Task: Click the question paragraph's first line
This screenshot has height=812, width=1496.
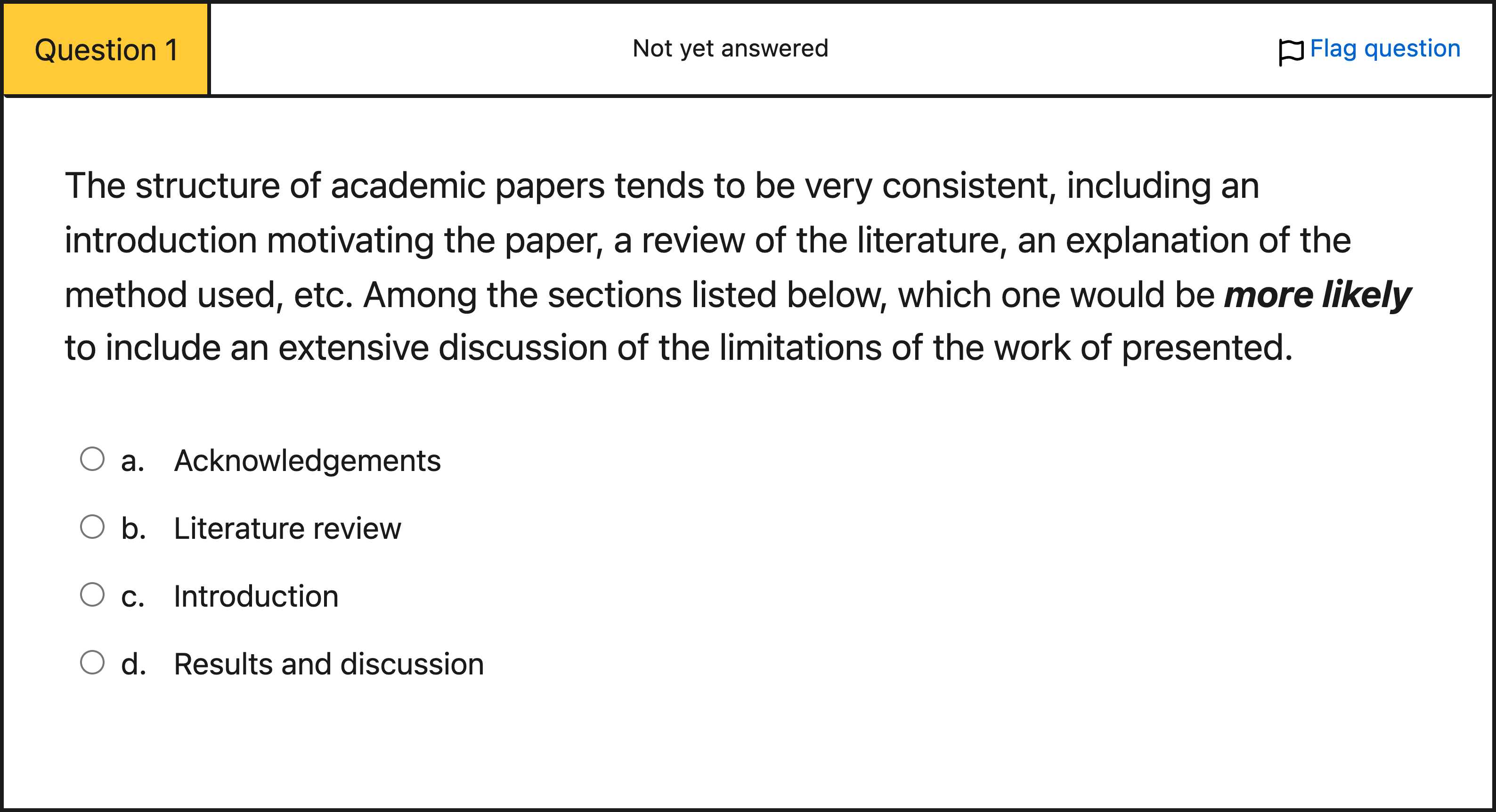Action: pos(661,186)
